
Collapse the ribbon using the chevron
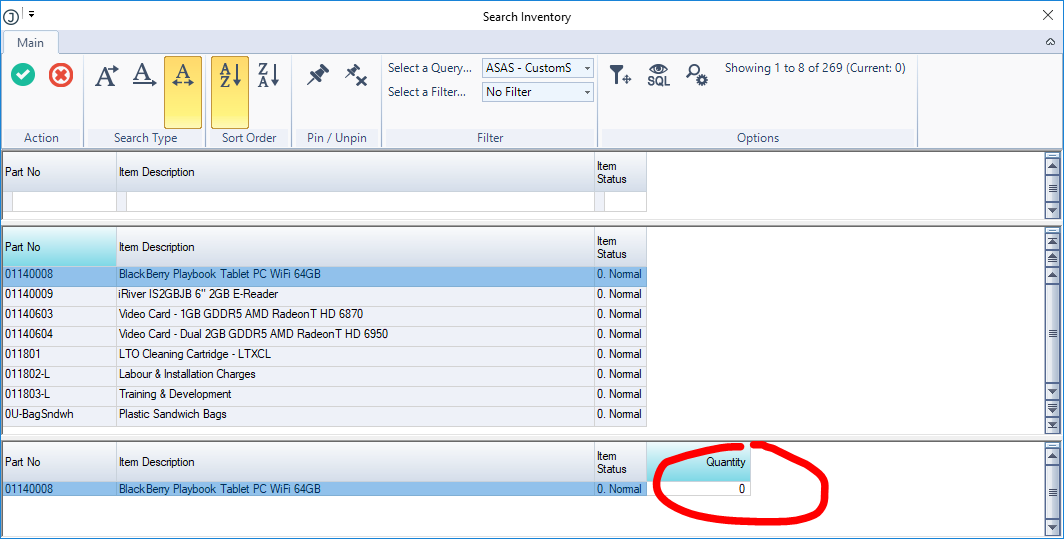pyautogui.click(x=1050, y=42)
